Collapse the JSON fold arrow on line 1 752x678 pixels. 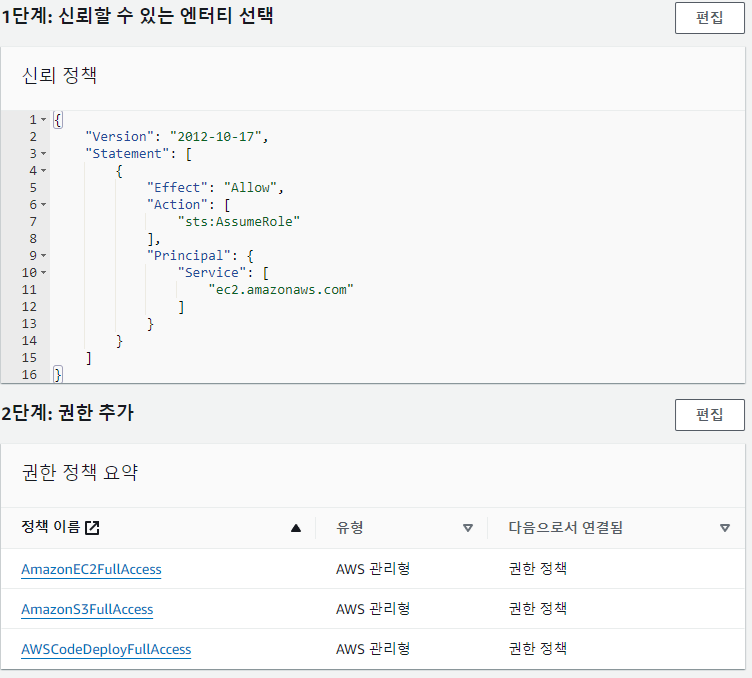[44, 119]
